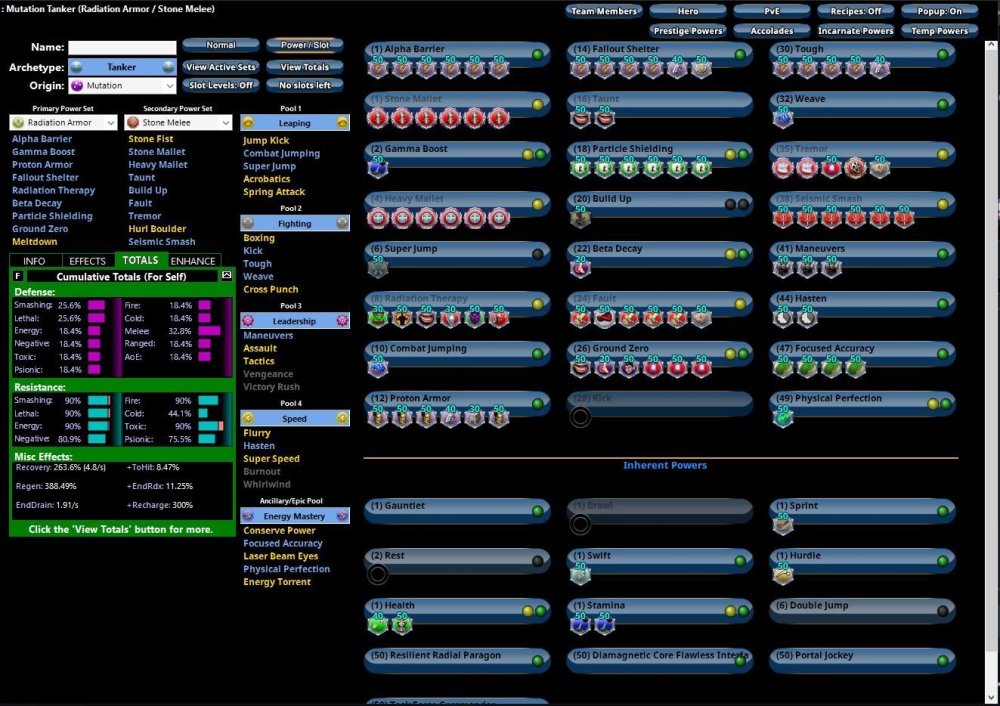
Task: Select first enhancement slot under Hasten
Action: click(x=782, y=318)
